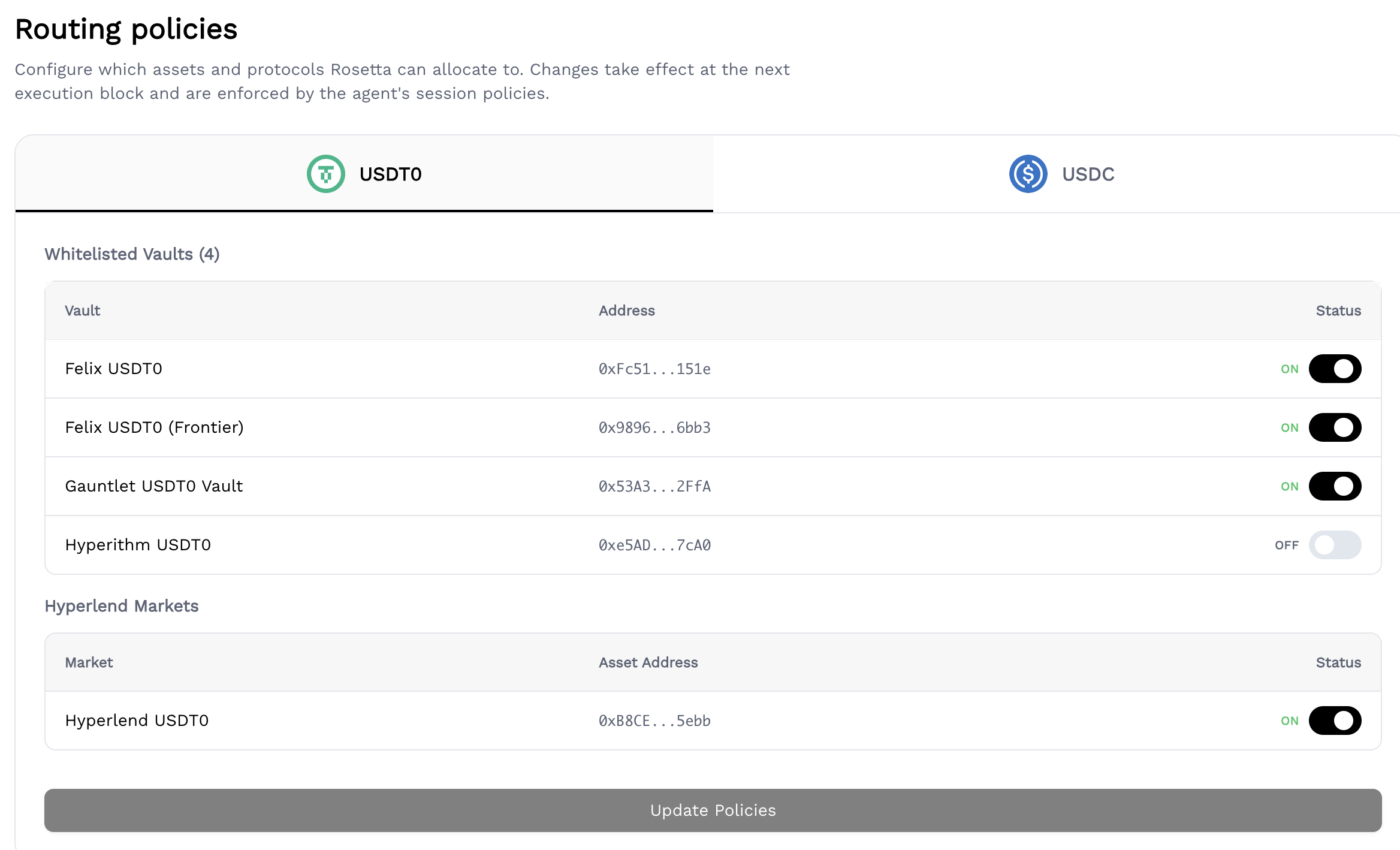The image size is (1400, 850).
Task: Click the Hyperlend USDT0 market name
Action: click(137, 721)
